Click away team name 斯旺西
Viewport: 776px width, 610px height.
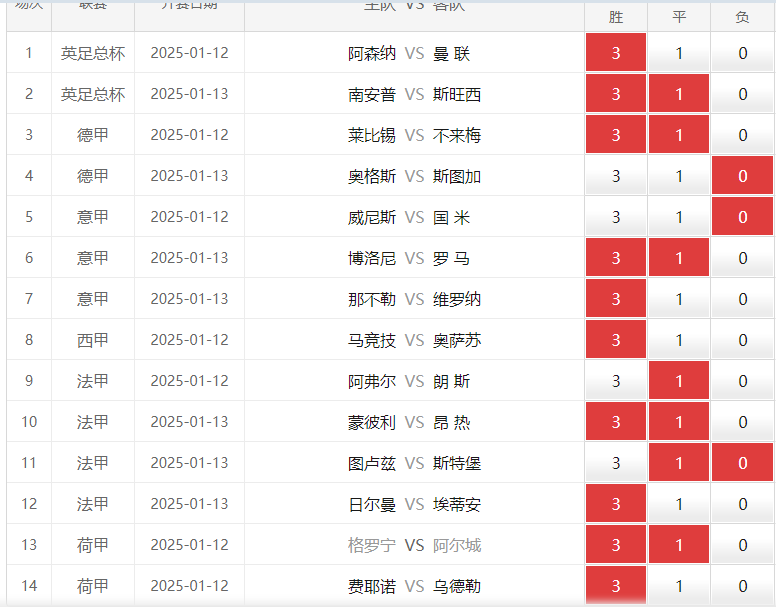[x=457, y=94]
